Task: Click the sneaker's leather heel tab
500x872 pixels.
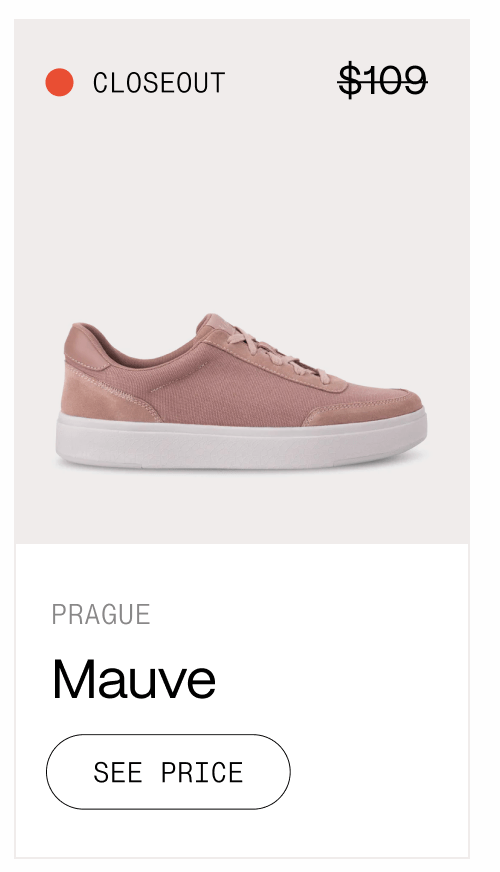Action: click(x=85, y=345)
